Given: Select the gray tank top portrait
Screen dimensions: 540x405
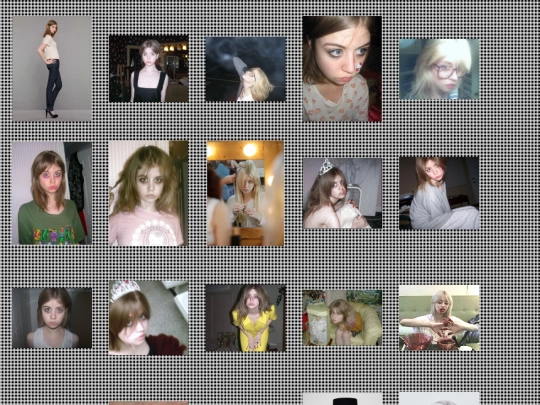Looking at the screenshot, I should pyautogui.click(x=52, y=318).
